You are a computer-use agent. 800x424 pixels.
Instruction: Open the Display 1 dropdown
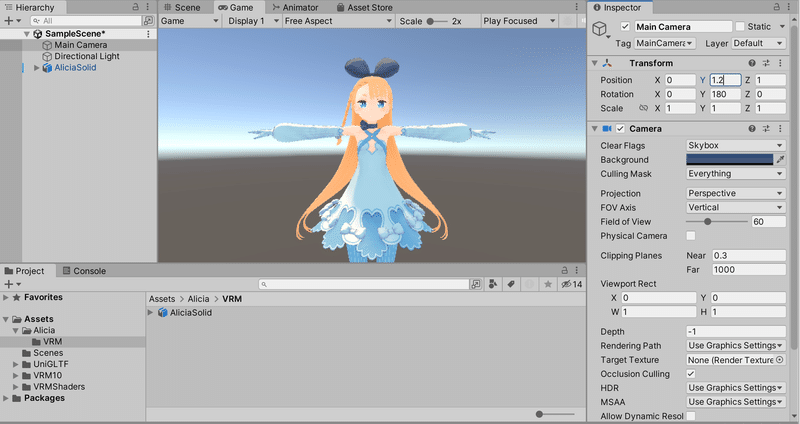(253, 21)
